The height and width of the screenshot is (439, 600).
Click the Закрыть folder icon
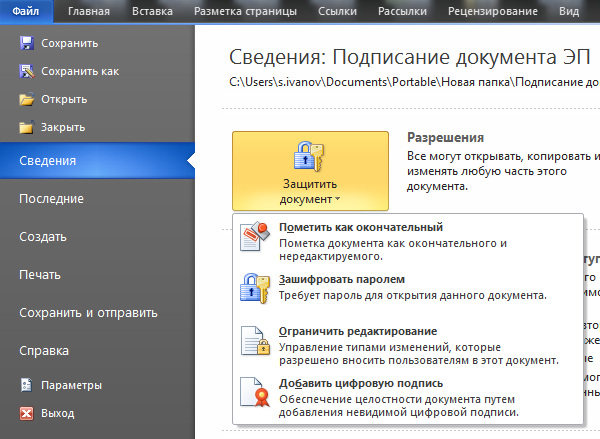[x=26, y=127]
